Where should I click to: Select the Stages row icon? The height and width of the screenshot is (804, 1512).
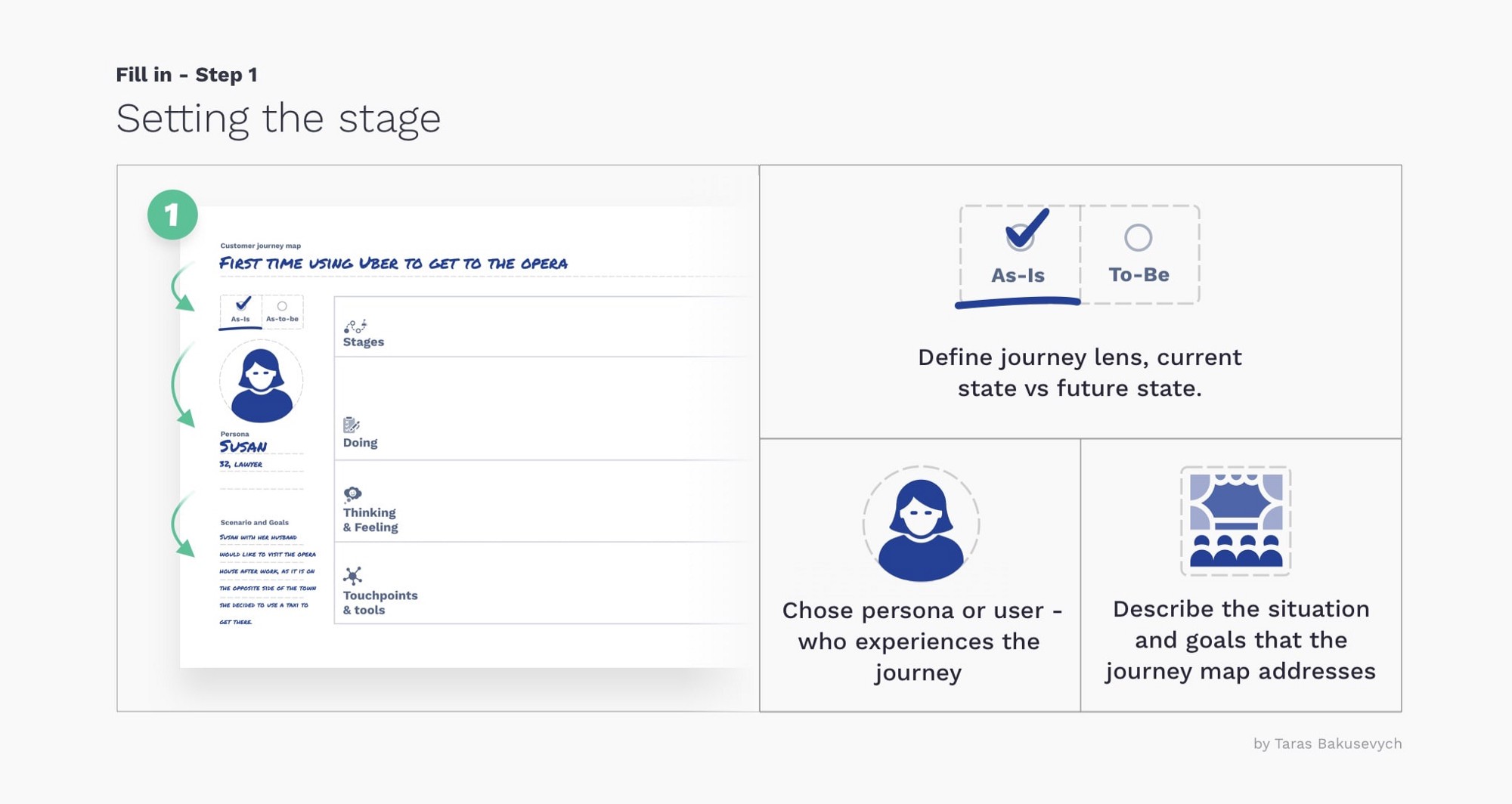point(355,326)
